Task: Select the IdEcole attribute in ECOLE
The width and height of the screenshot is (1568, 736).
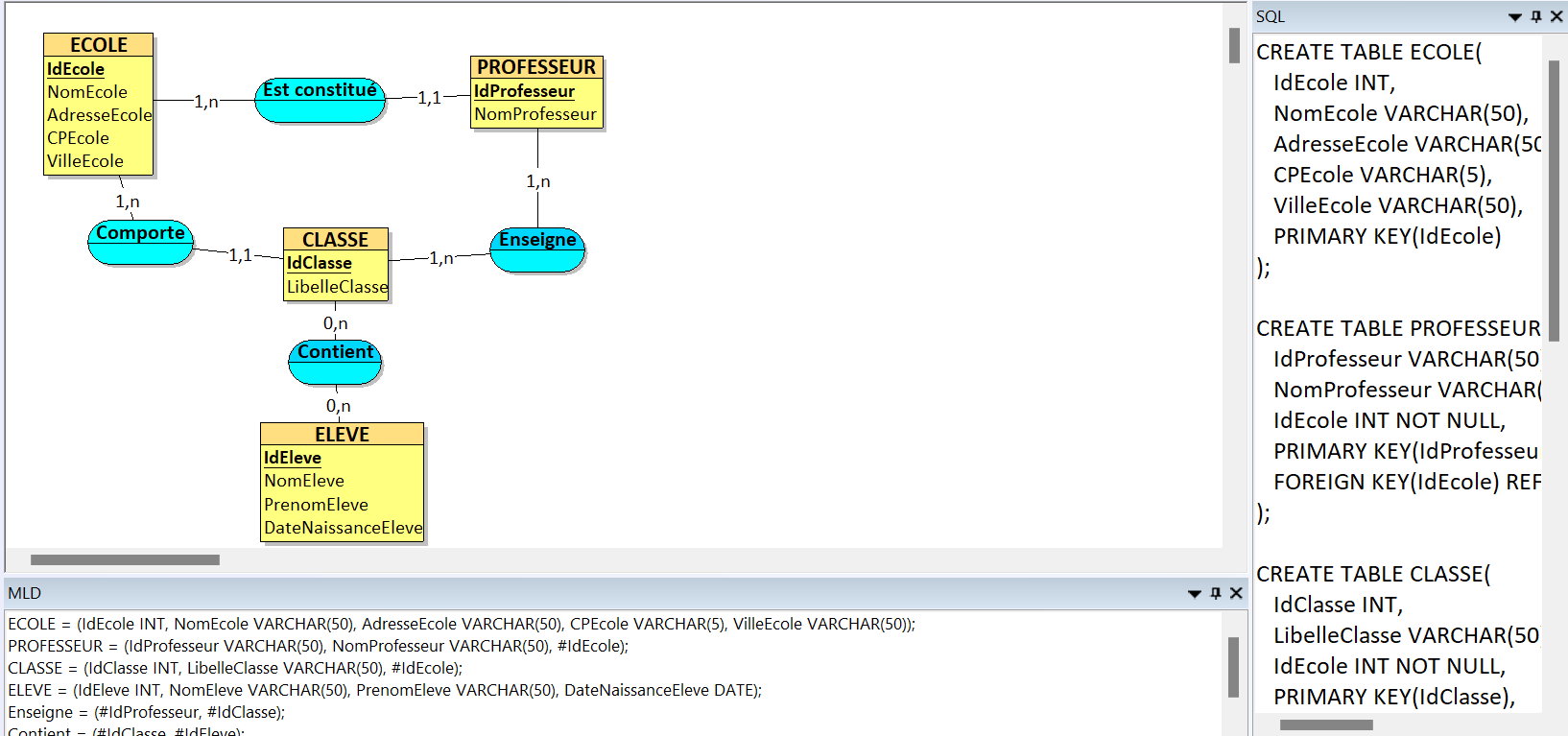Action: (x=76, y=69)
